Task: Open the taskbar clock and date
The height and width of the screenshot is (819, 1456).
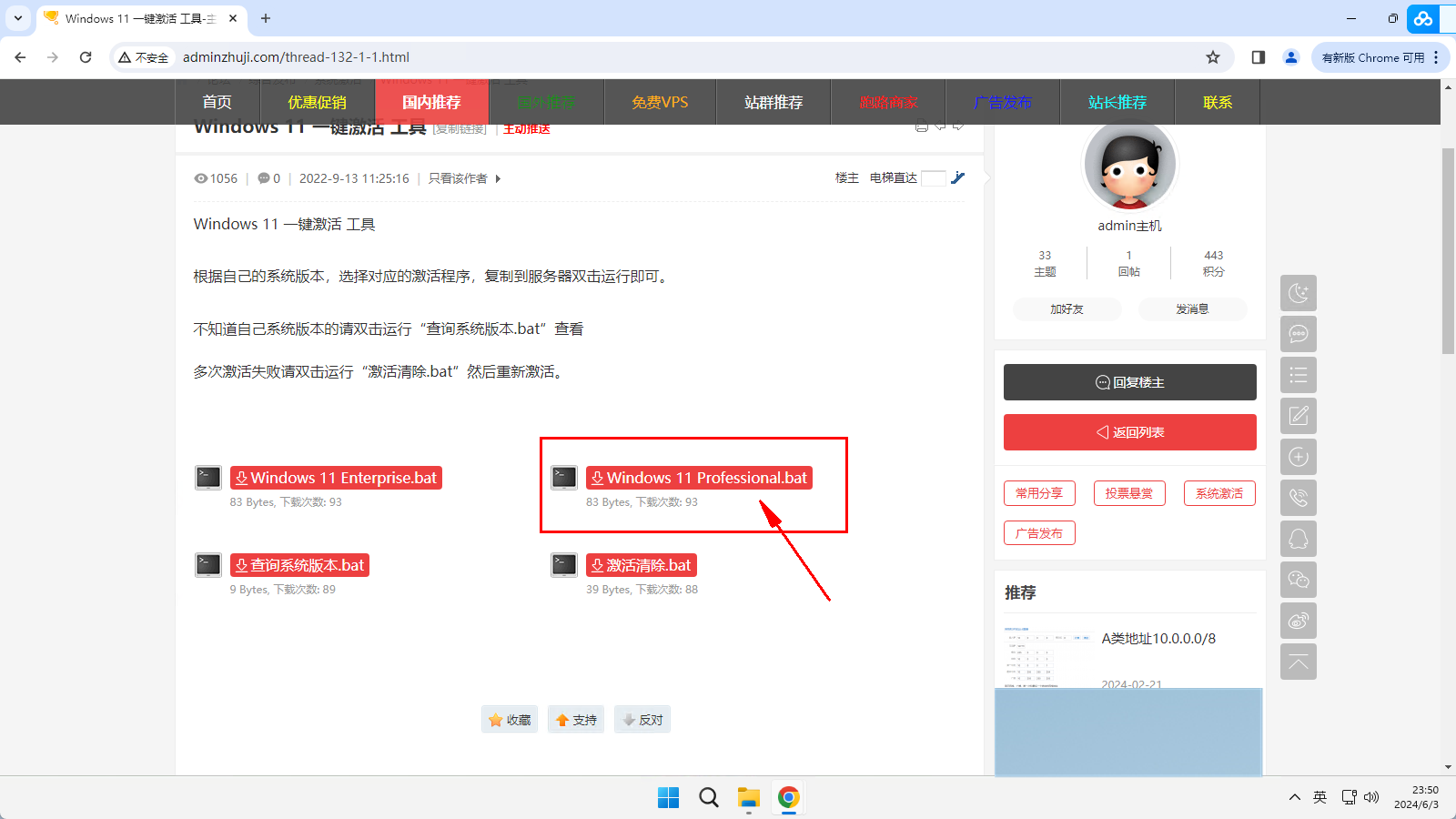Action: click(1417, 798)
